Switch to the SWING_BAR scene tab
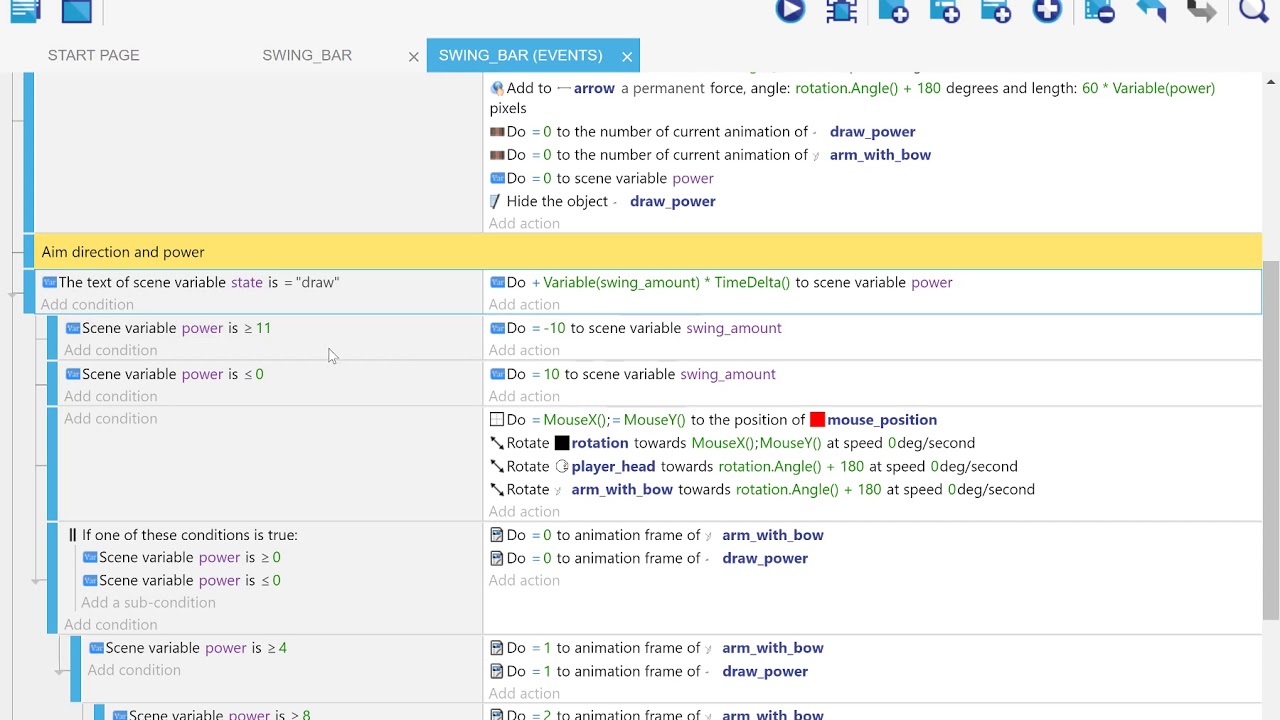This screenshot has height=720, width=1280. coord(307,55)
